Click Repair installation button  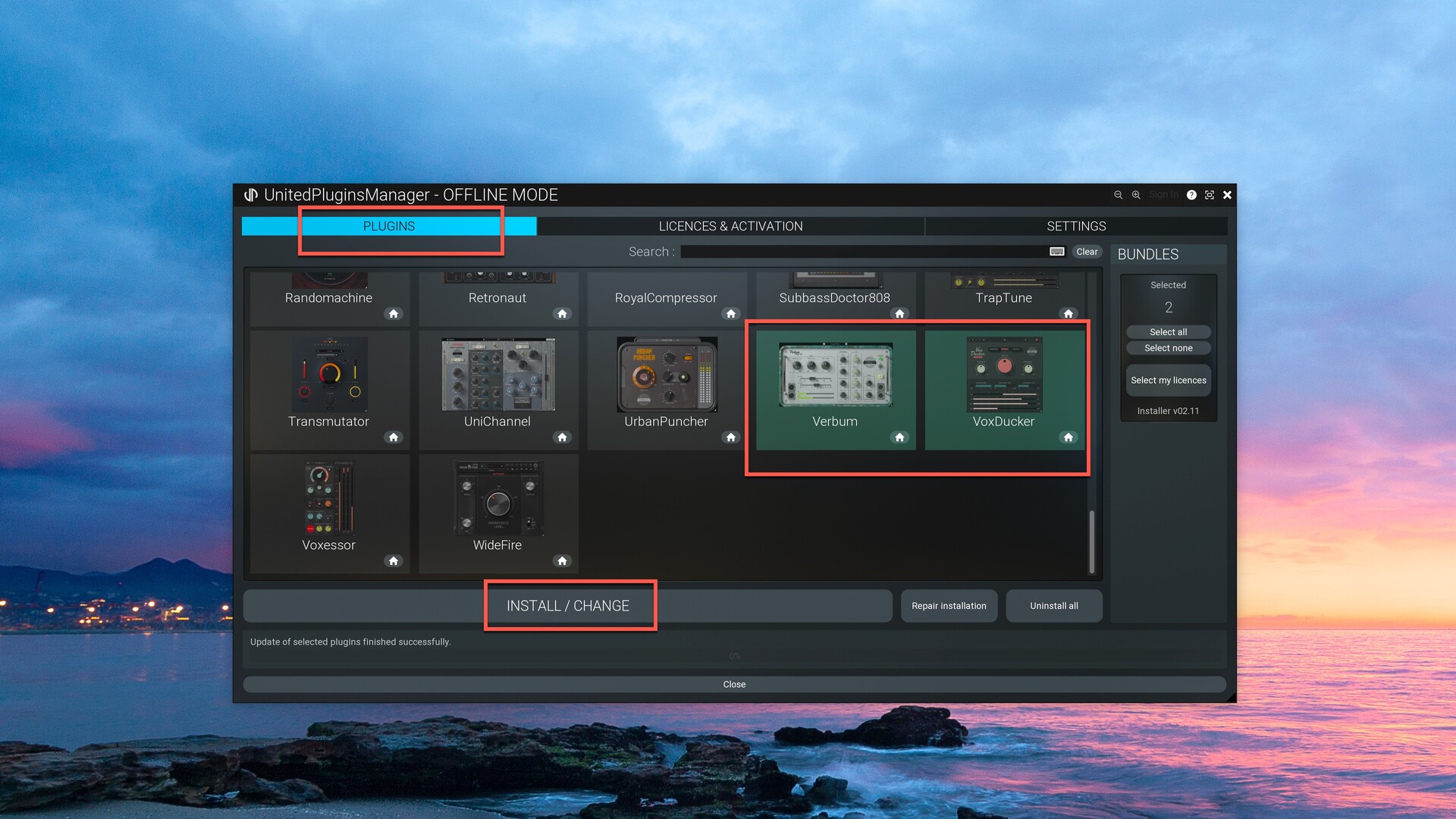tap(949, 606)
